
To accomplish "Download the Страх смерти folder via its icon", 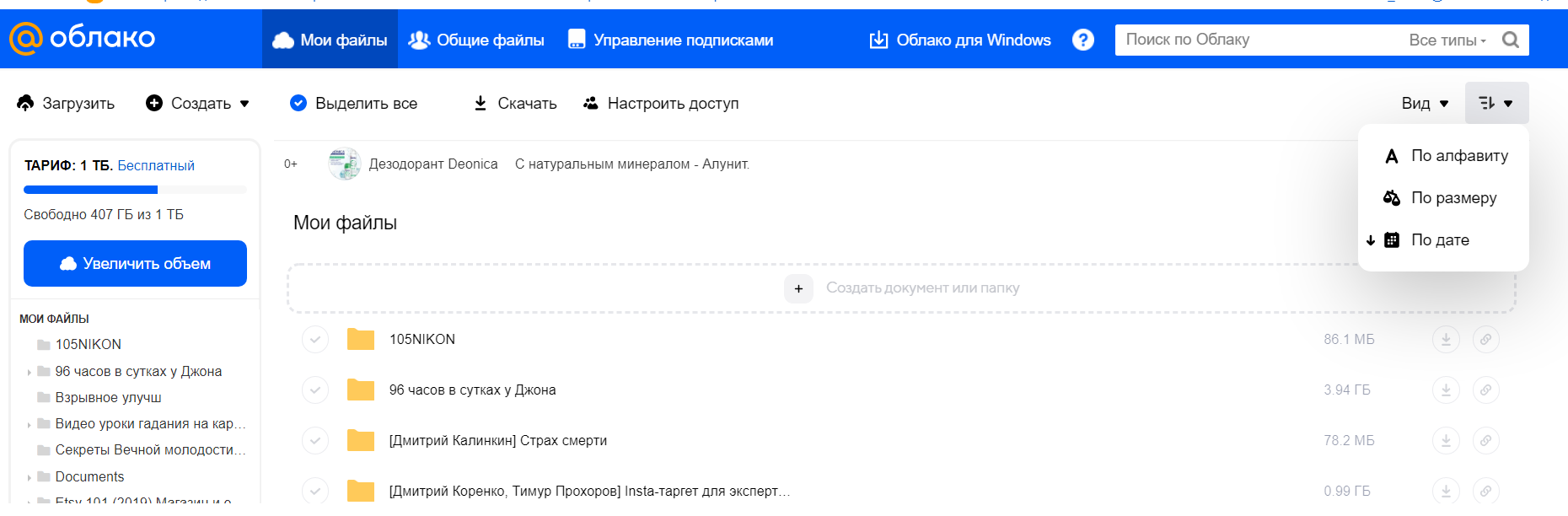I will 1446,441.
